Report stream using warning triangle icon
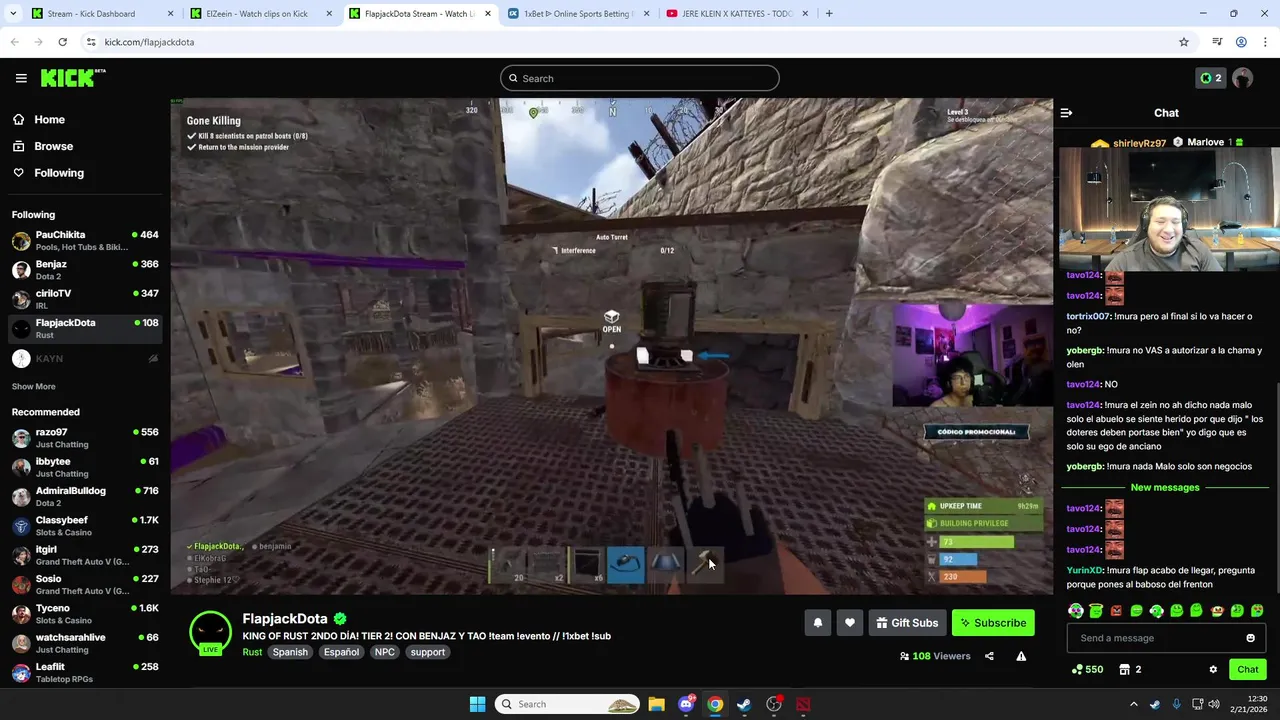 (1021, 656)
